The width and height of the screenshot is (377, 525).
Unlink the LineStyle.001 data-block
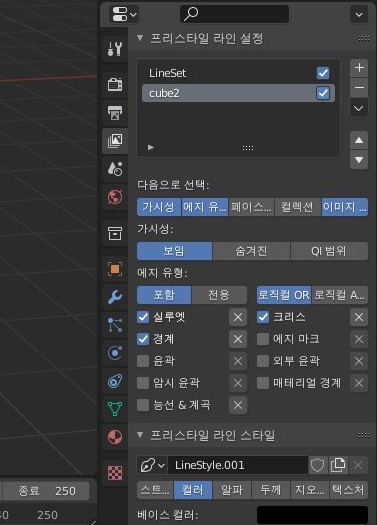click(358, 465)
